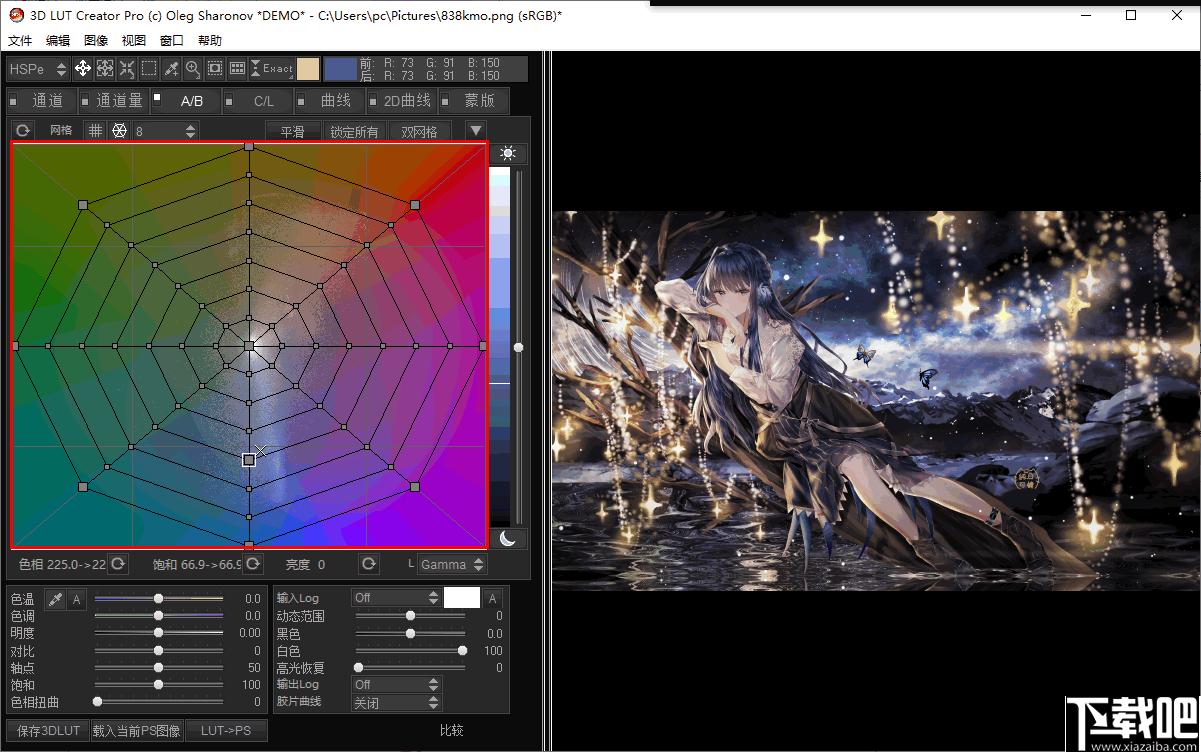Viewport: 1201px width, 752px height.
Task: Activate the dashed rectangle selection tool
Action: (149, 69)
